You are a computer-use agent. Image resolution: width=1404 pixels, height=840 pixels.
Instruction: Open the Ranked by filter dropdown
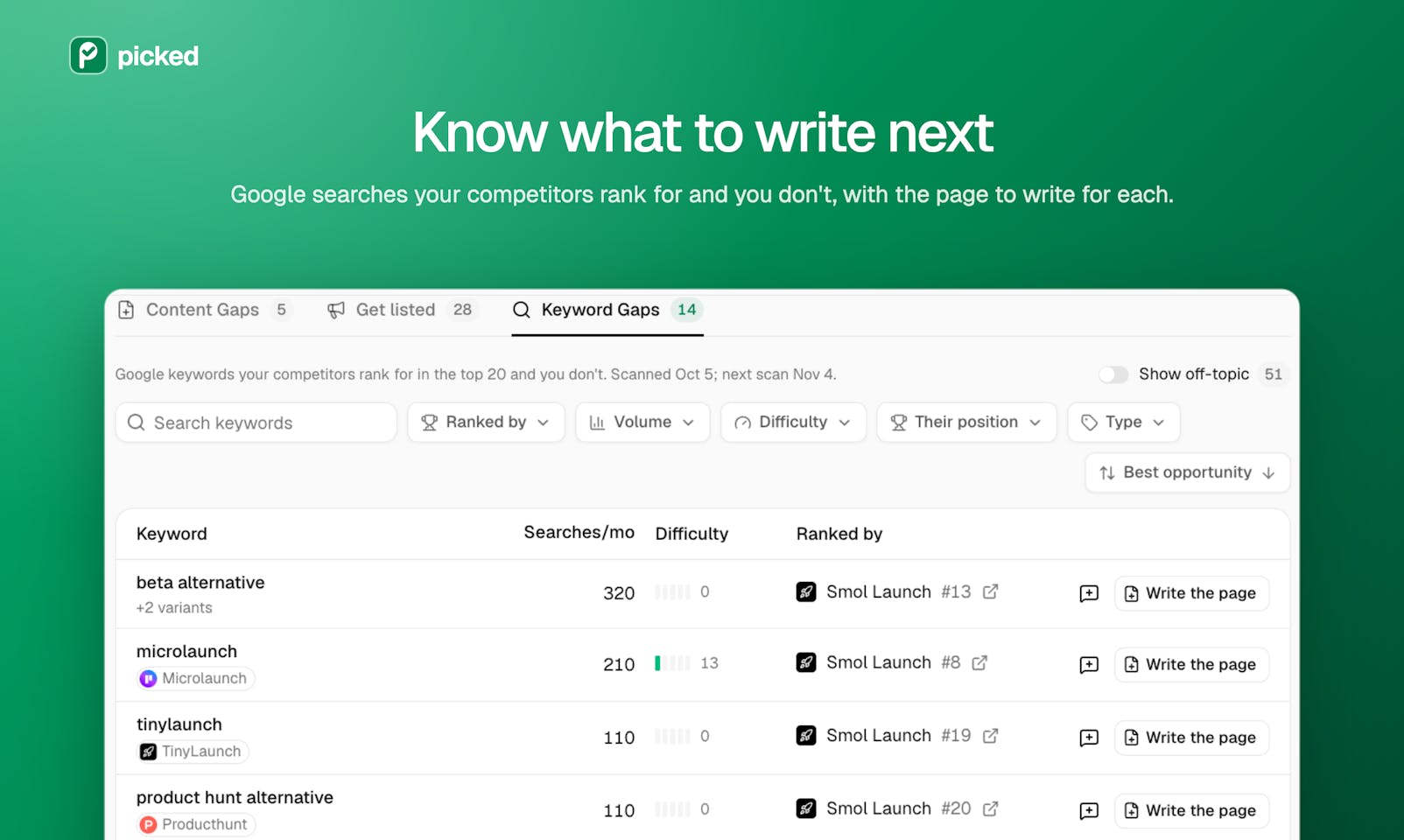pyautogui.click(x=486, y=423)
